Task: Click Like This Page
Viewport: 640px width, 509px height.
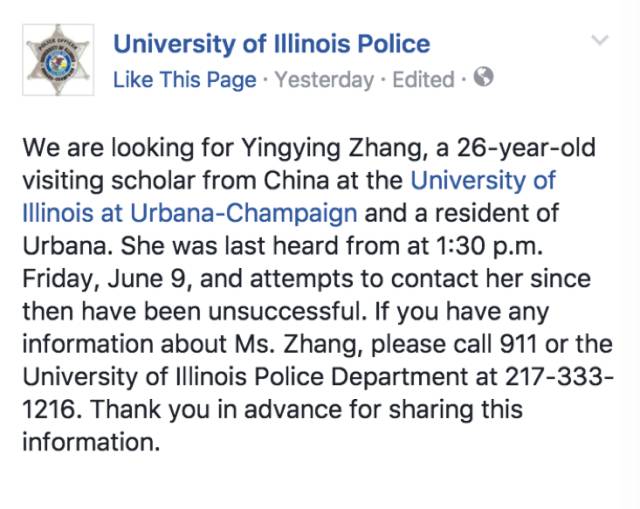Action: point(184,80)
